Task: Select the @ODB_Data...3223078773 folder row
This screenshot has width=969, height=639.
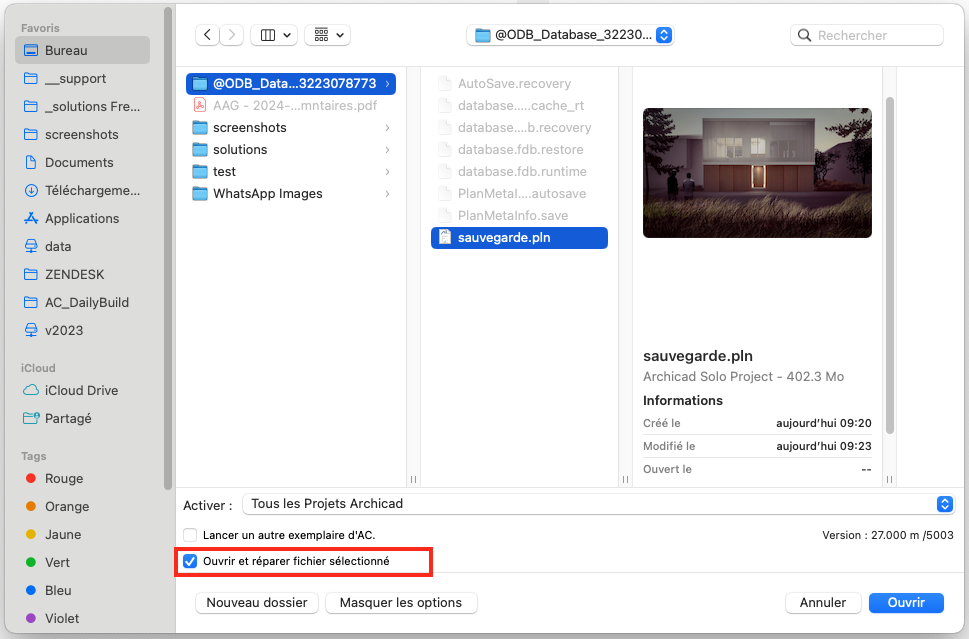Action: tap(290, 83)
